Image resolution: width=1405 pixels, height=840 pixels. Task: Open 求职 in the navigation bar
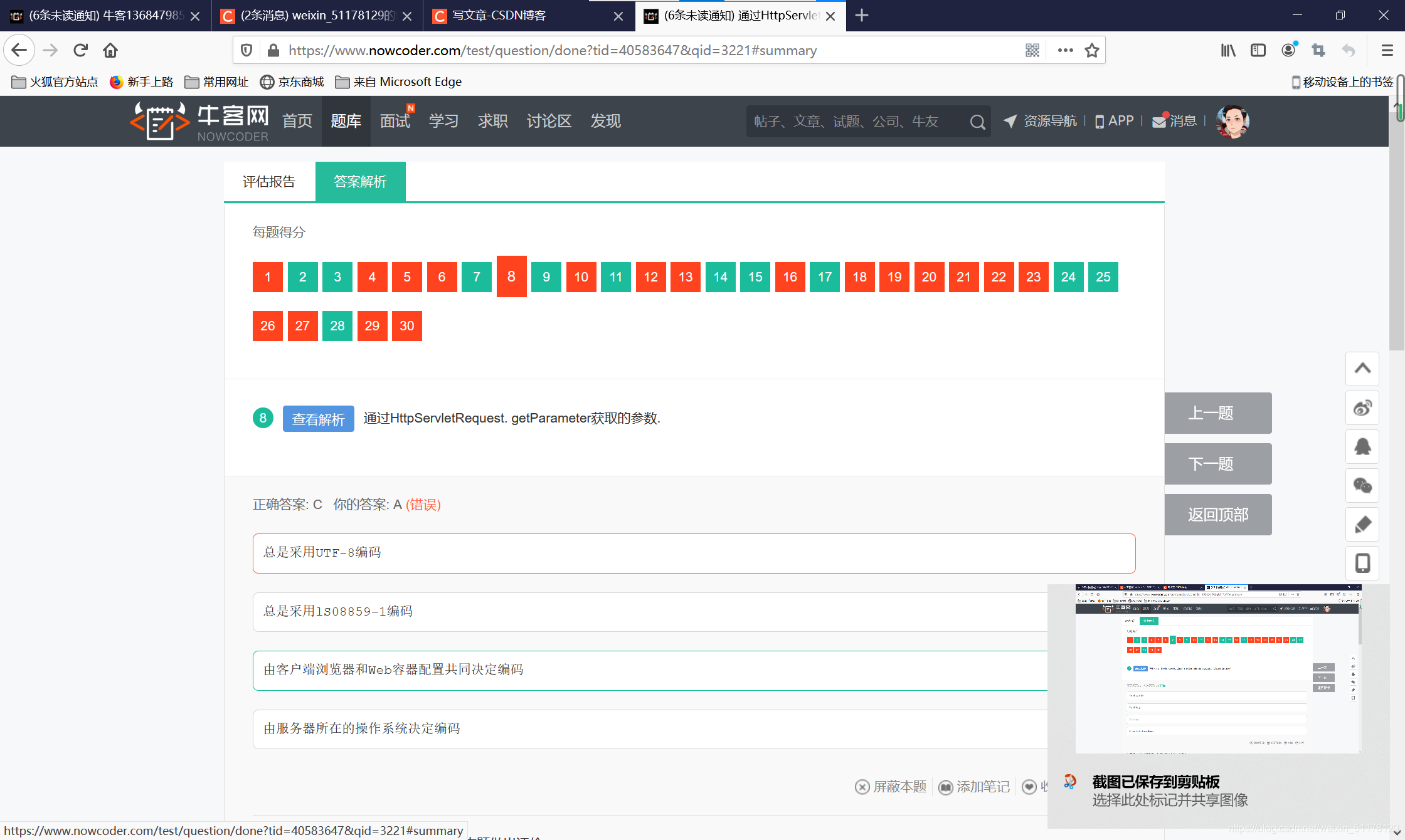click(493, 121)
